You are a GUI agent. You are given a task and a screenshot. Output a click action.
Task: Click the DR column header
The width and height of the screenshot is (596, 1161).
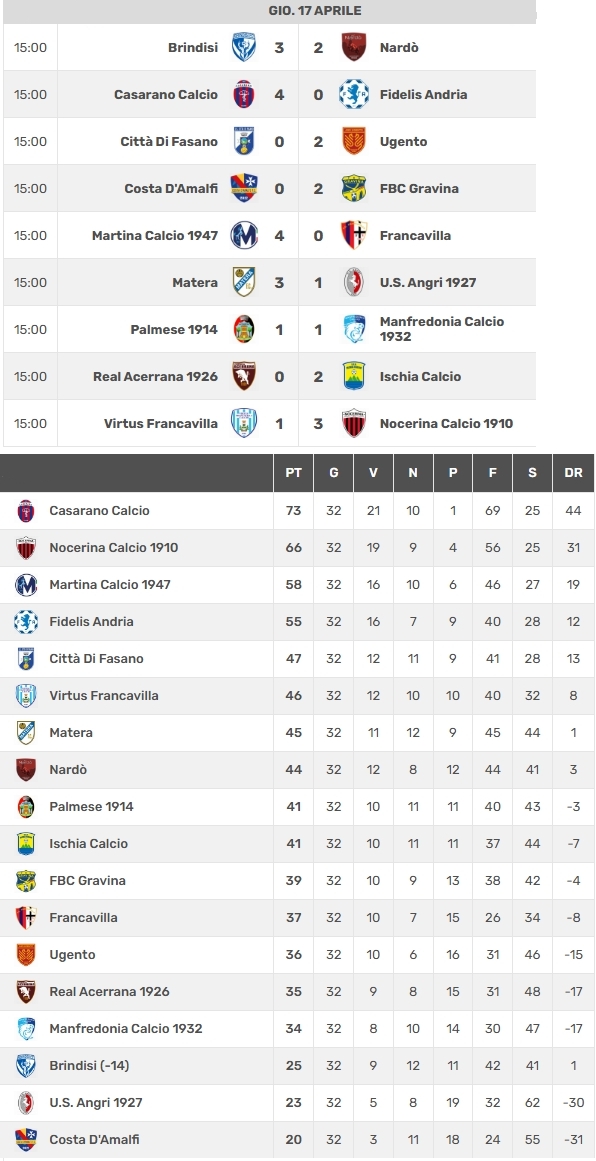(573, 472)
